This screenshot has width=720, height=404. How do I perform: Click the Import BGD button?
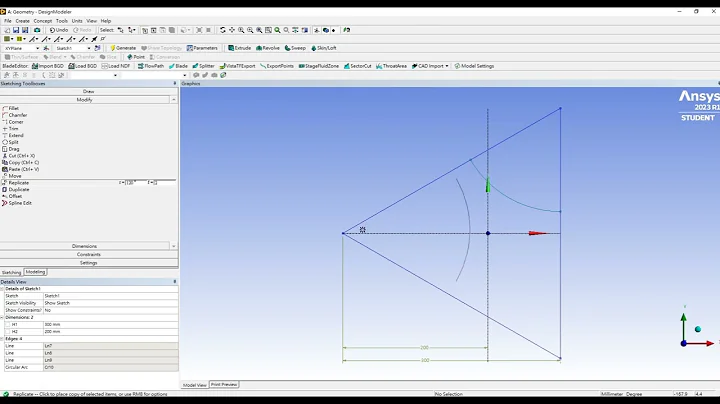click(x=48, y=66)
